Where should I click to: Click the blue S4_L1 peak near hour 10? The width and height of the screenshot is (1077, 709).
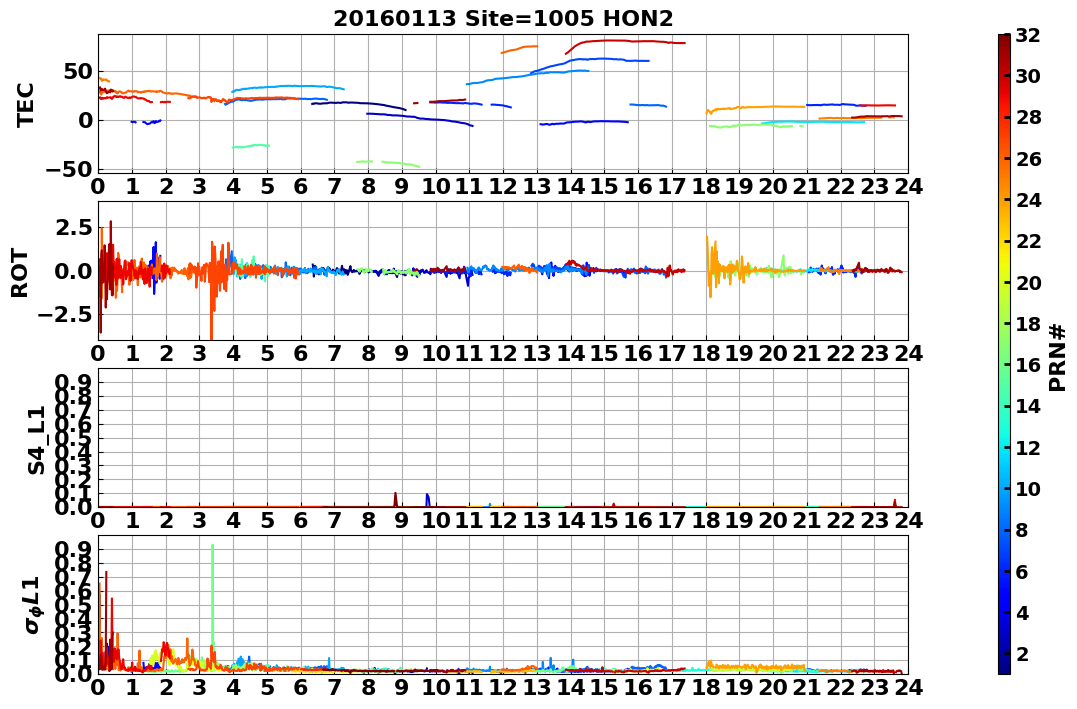pos(428,500)
